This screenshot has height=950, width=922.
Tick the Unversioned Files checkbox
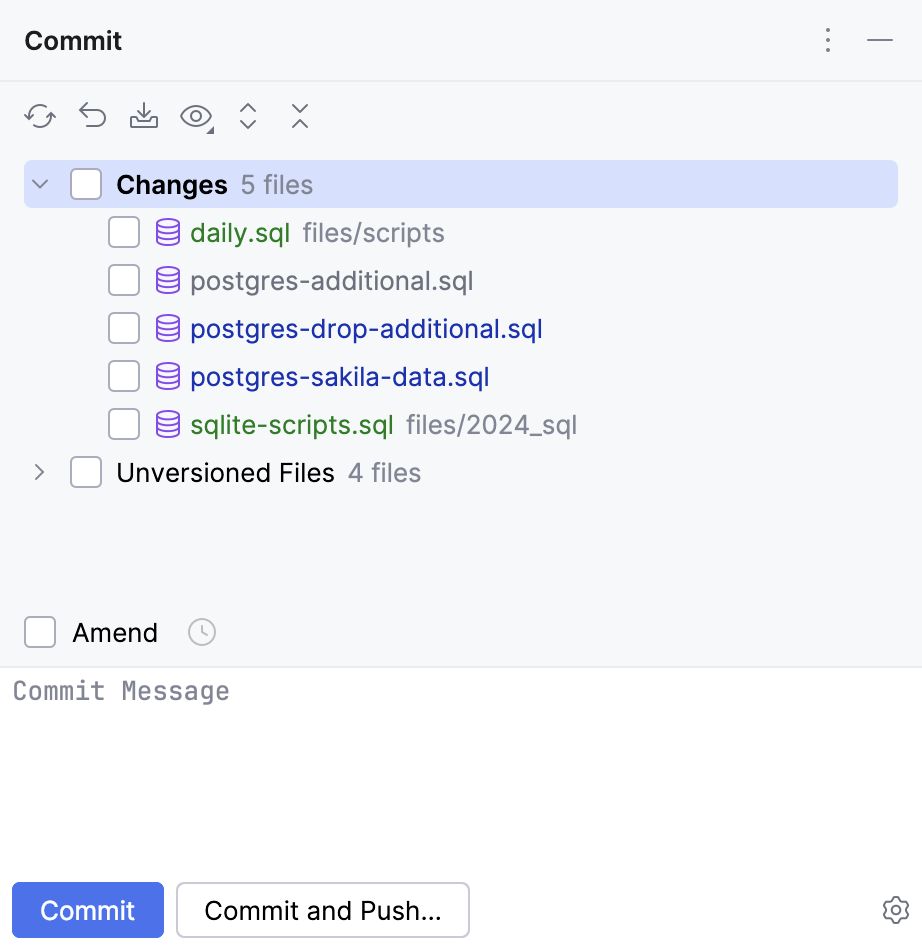pyautogui.click(x=86, y=472)
